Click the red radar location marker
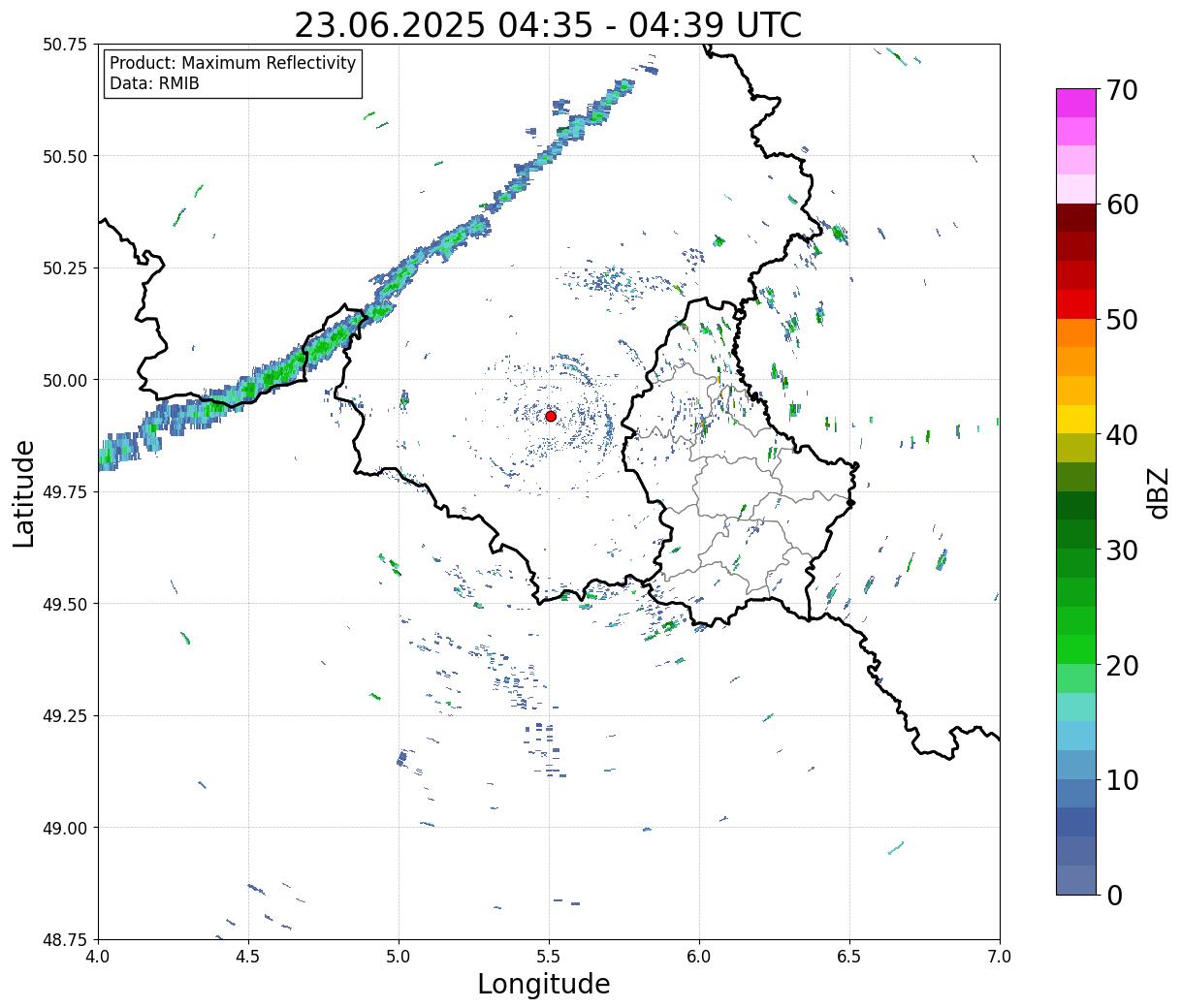Viewport: 1182px width, 1008px height. pyautogui.click(x=551, y=416)
